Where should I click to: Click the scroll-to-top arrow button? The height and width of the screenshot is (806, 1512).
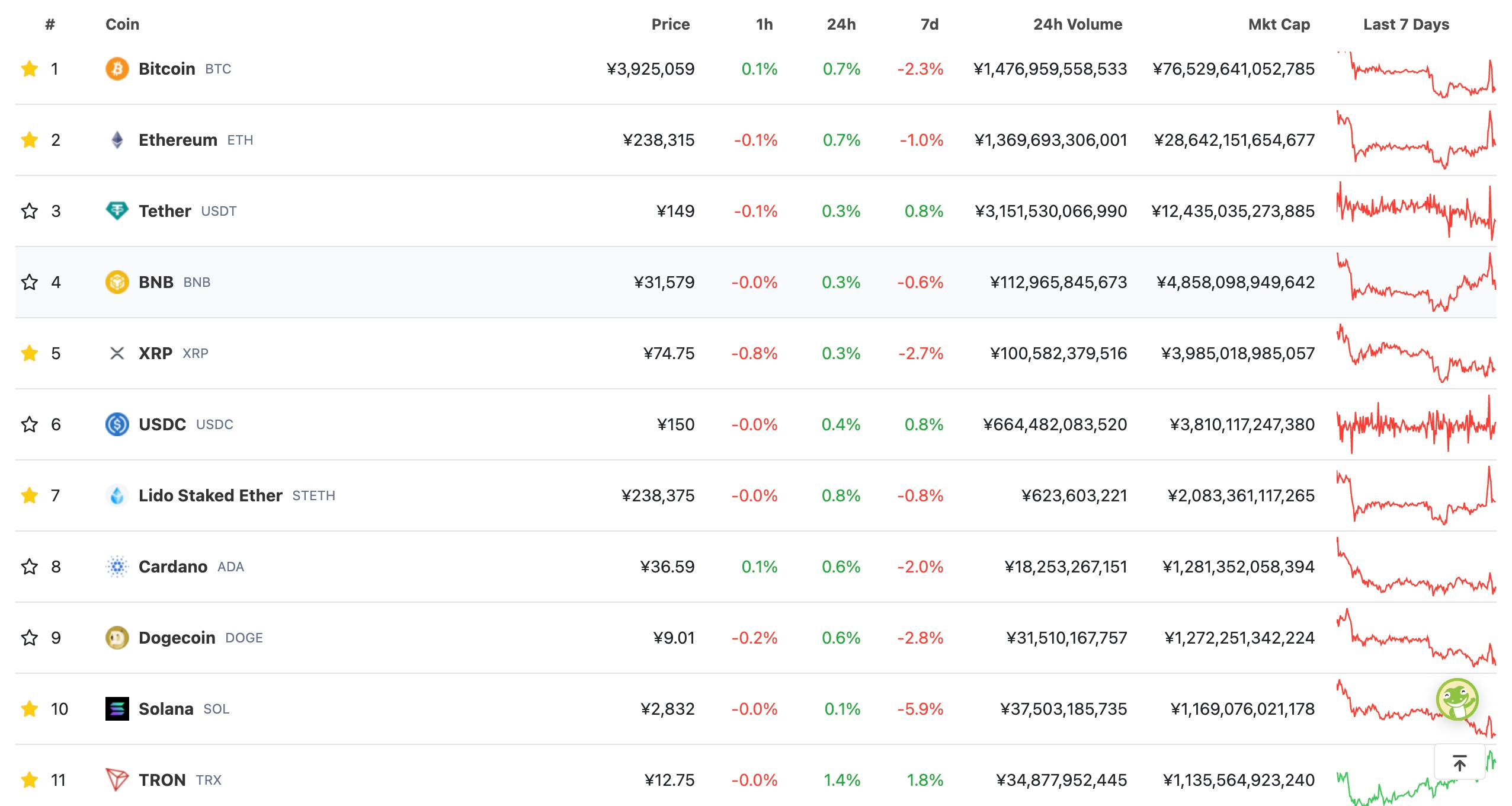1460,763
